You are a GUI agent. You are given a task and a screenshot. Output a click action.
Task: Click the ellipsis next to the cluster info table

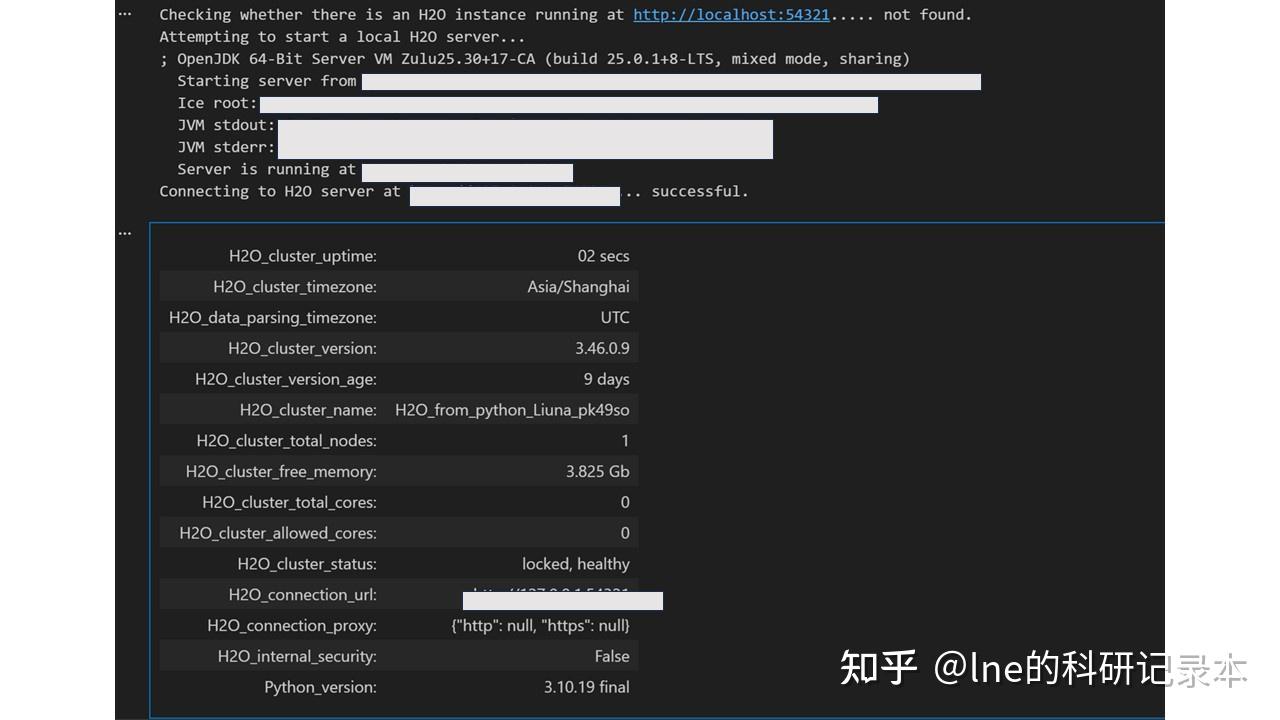click(124, 232)
